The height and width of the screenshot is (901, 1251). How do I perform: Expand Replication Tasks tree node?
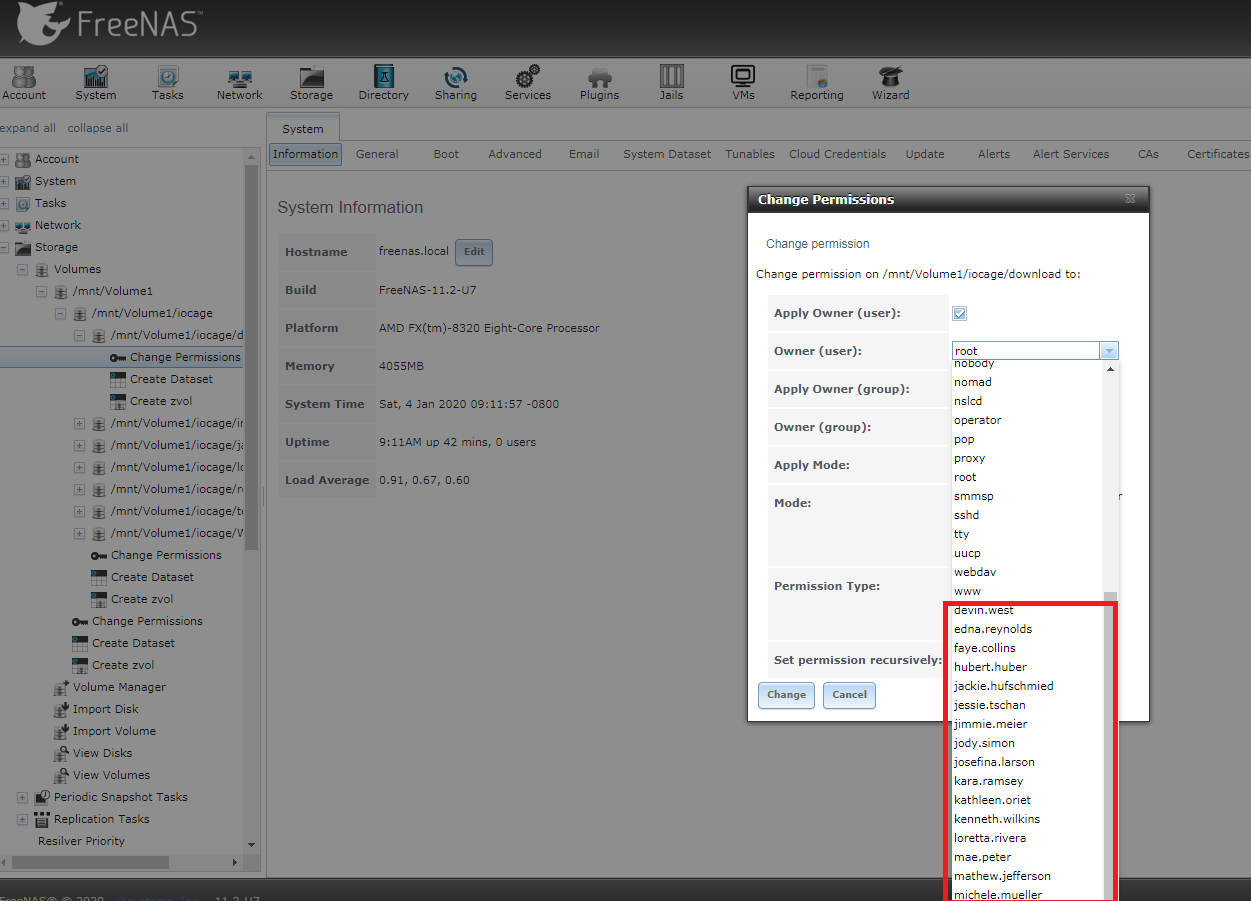[22, 819]
